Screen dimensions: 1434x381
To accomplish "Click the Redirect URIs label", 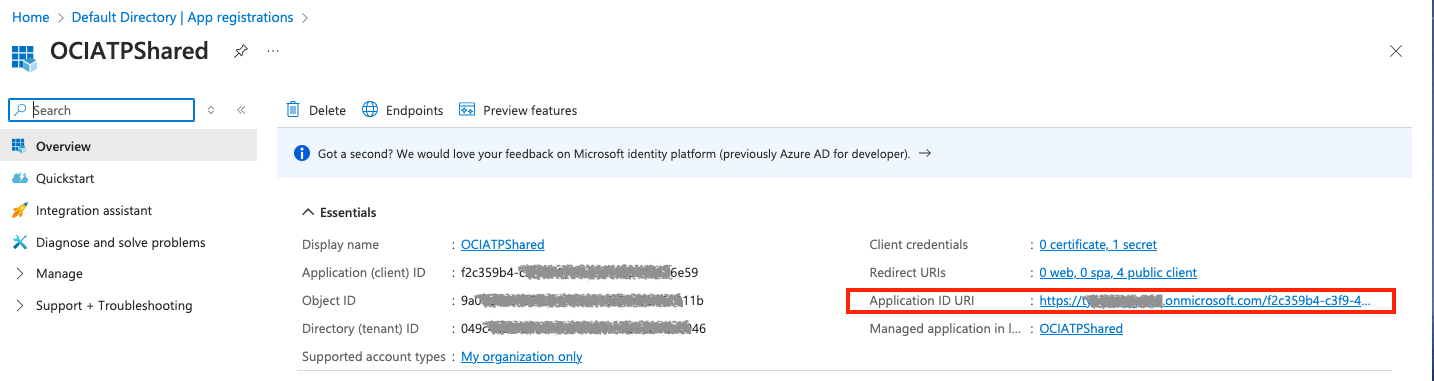I will coord(907,273).
